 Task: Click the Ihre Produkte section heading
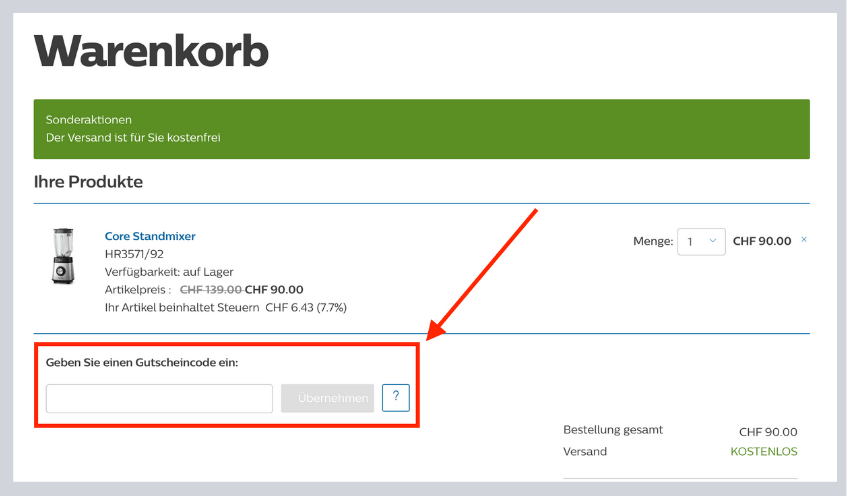pos(88,182)
